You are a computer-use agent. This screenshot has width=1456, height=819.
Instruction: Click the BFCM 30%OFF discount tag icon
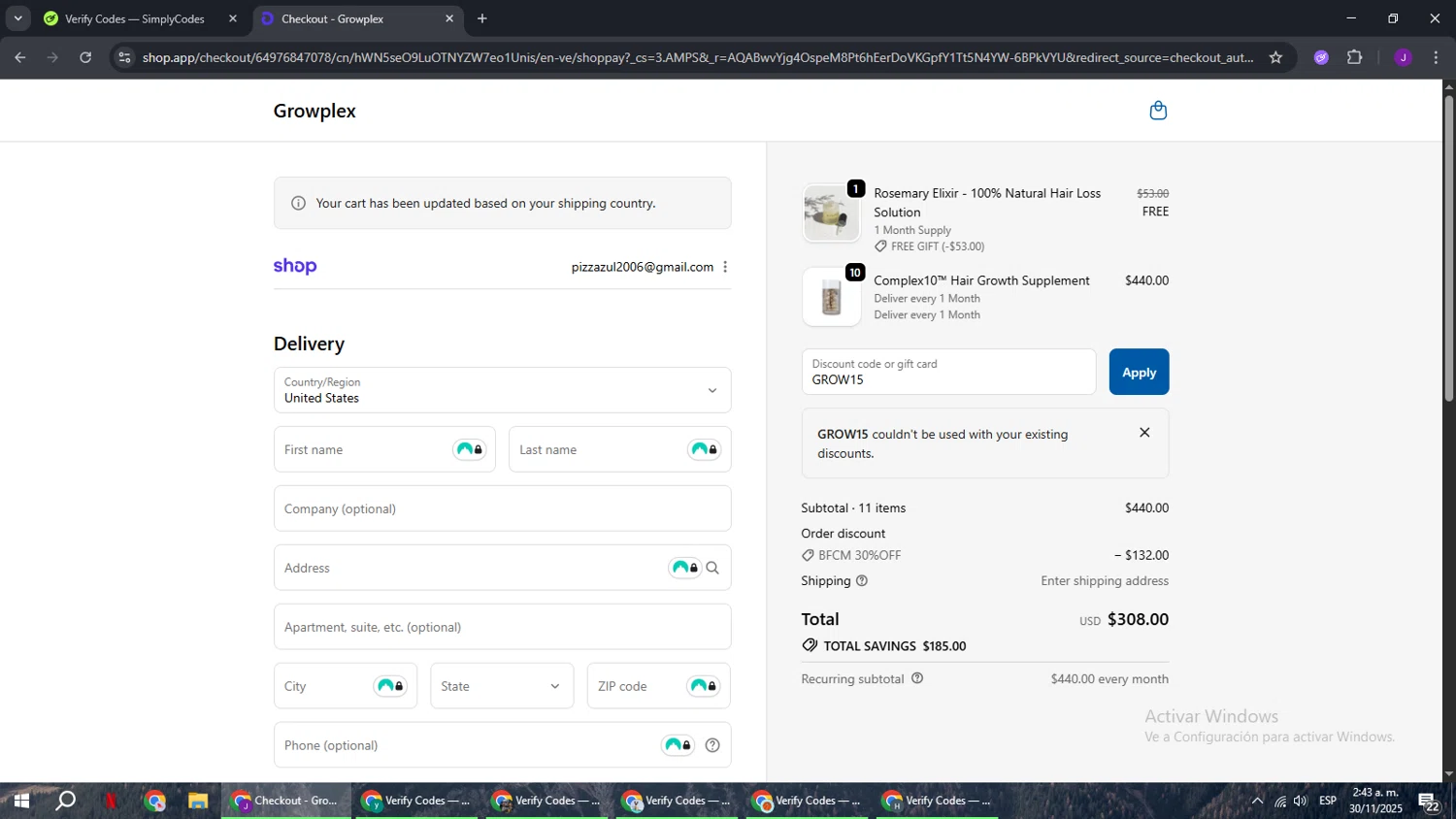click(808, 555)
